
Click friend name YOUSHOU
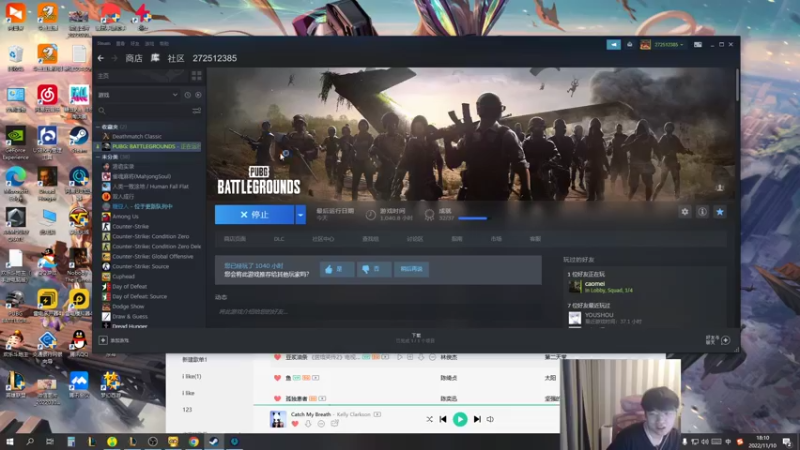(599, 315)
